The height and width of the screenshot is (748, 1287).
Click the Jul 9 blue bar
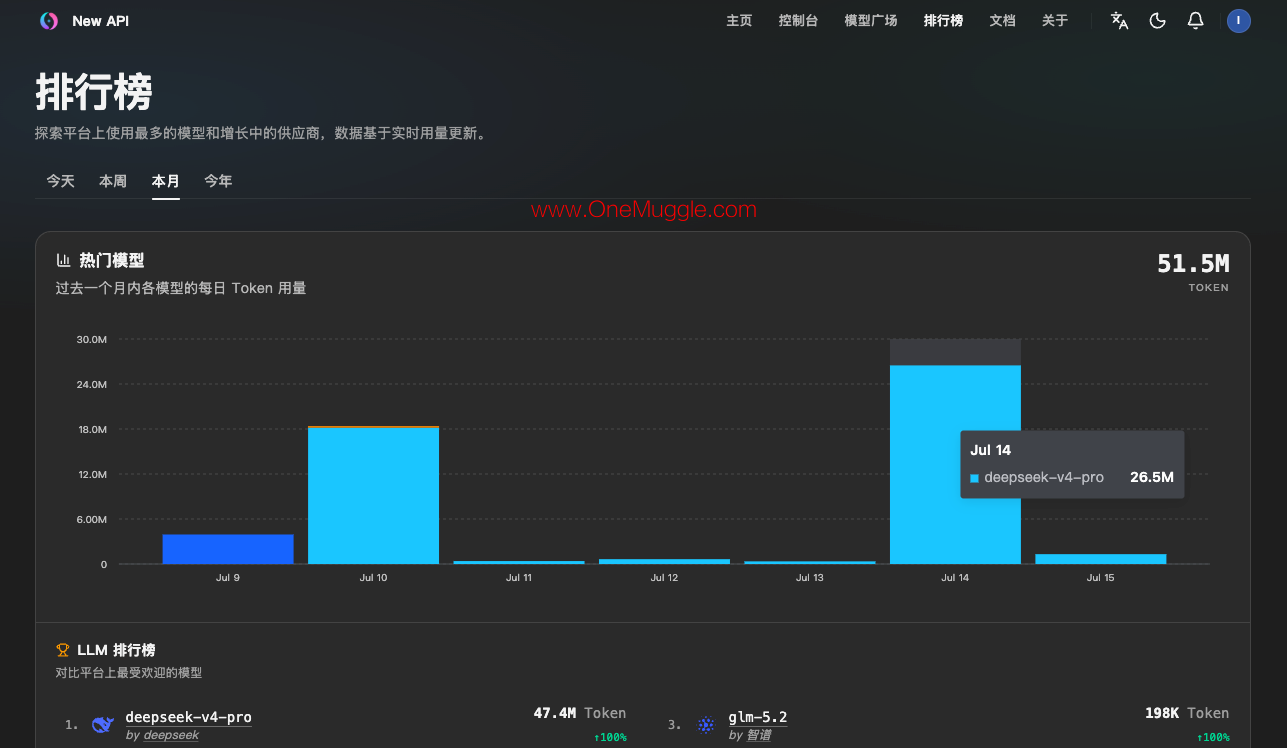228,549
